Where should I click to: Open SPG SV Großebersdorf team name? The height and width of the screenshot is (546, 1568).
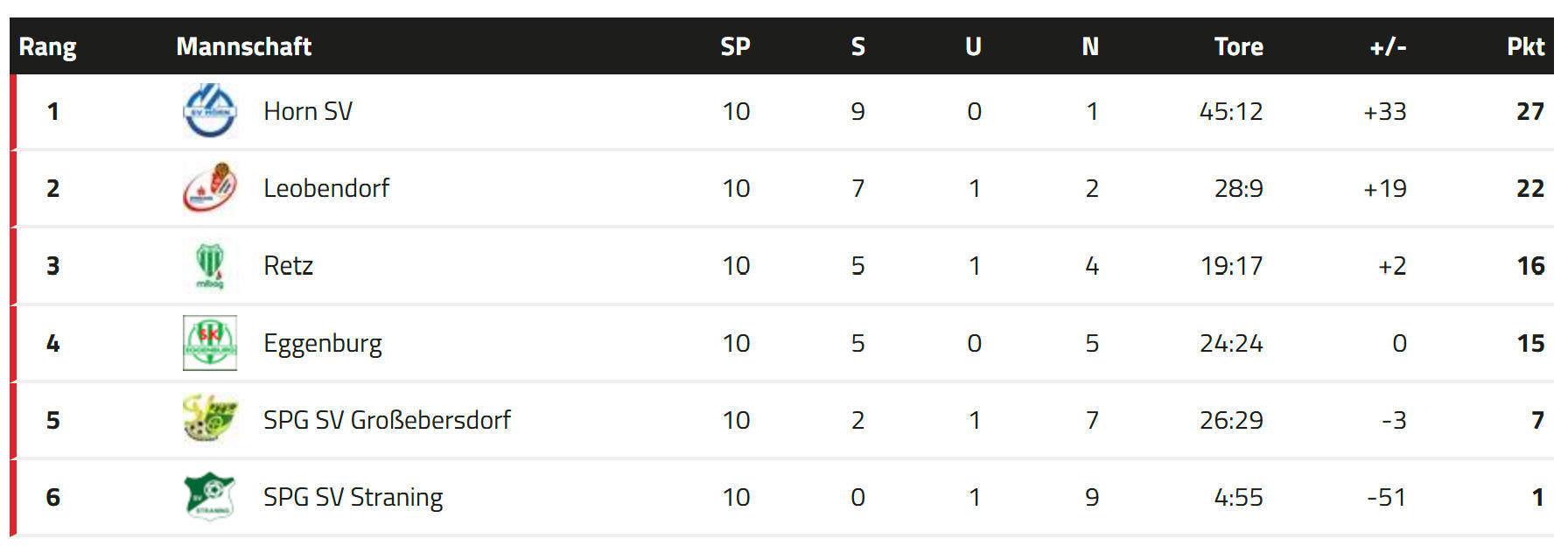pyautogui.click(x=387, y=420)
